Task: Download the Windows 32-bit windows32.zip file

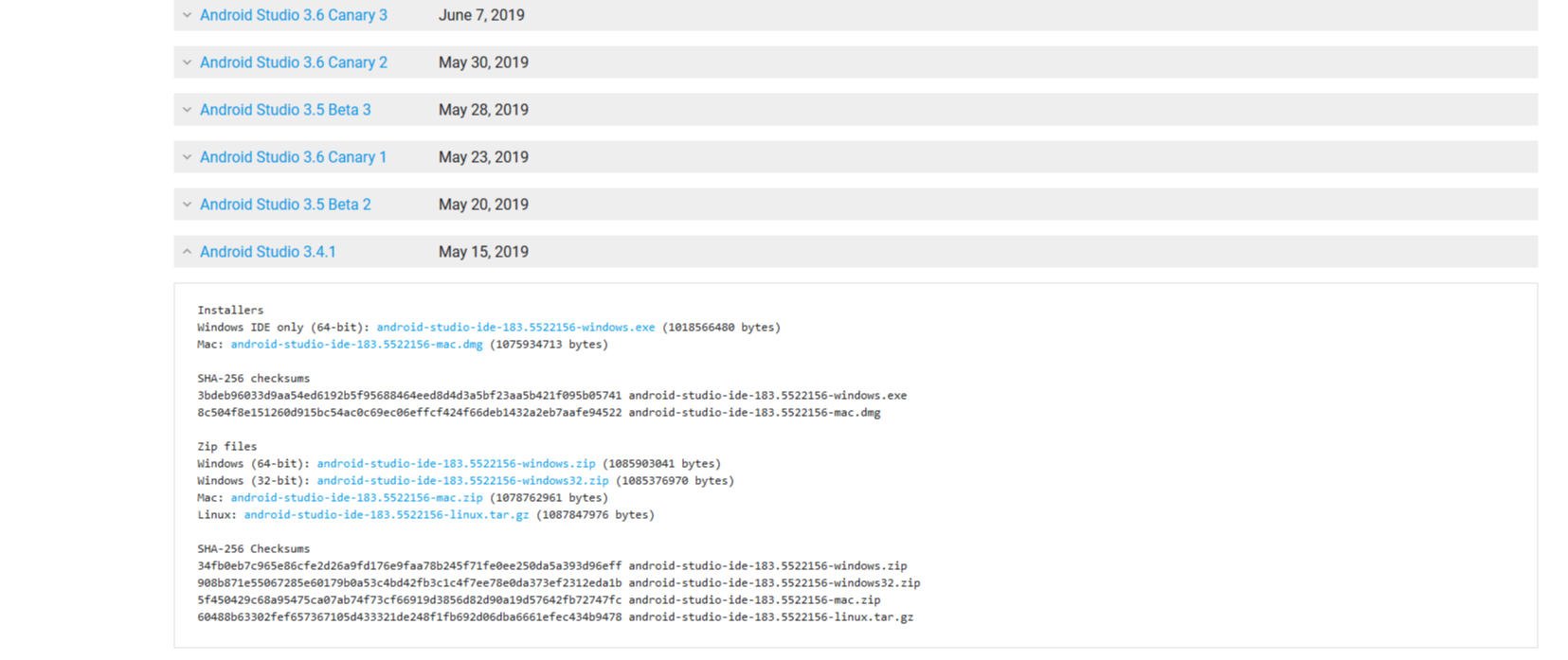Action: pyautogui.click(x=462, y=481)
